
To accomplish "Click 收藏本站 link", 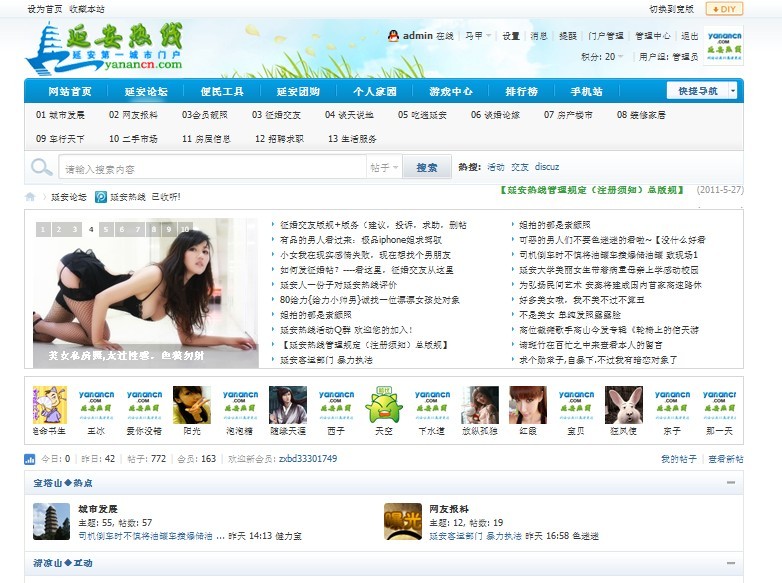I will click(87, 9).
